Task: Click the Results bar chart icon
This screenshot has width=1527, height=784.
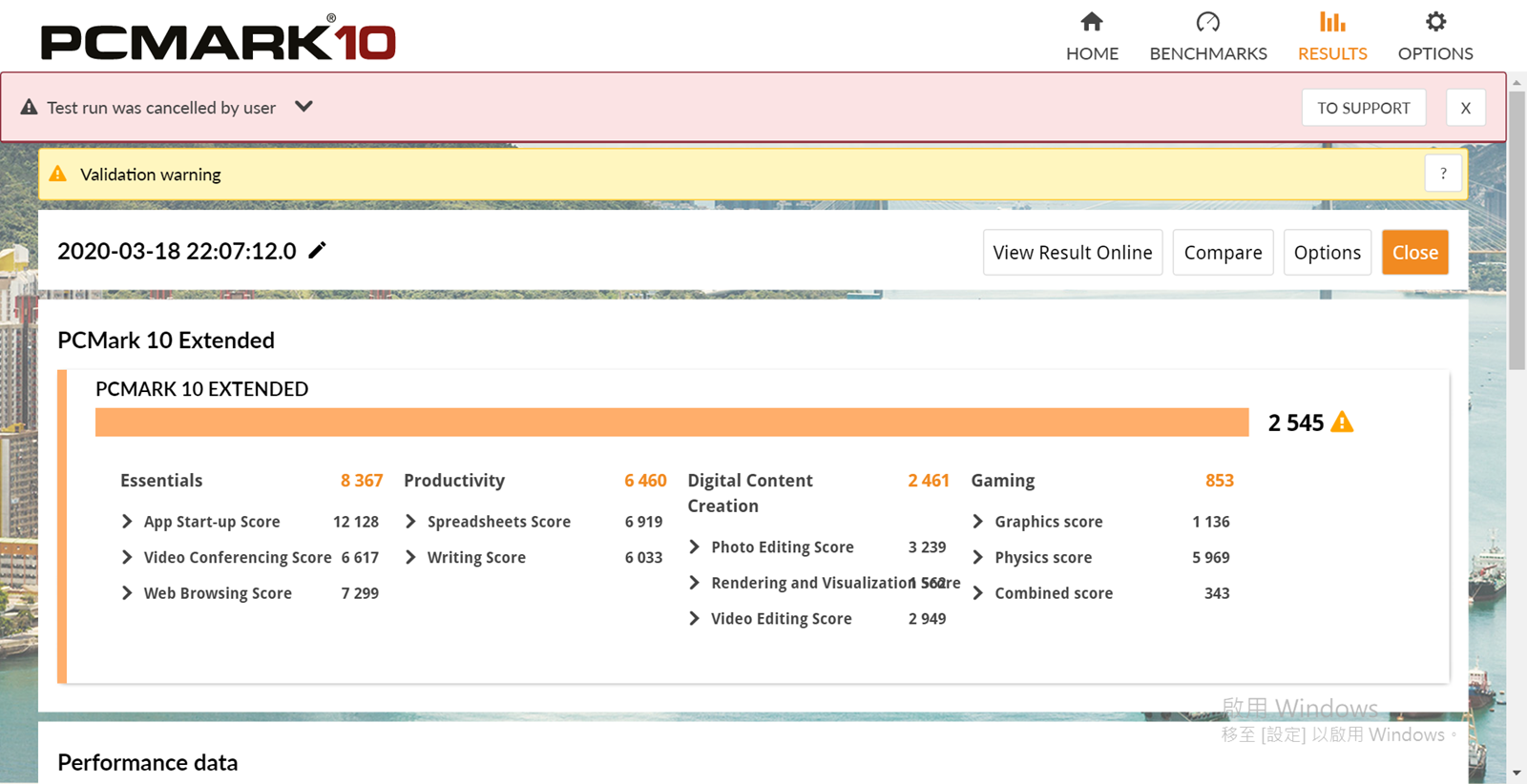Action: point(1332,22)
